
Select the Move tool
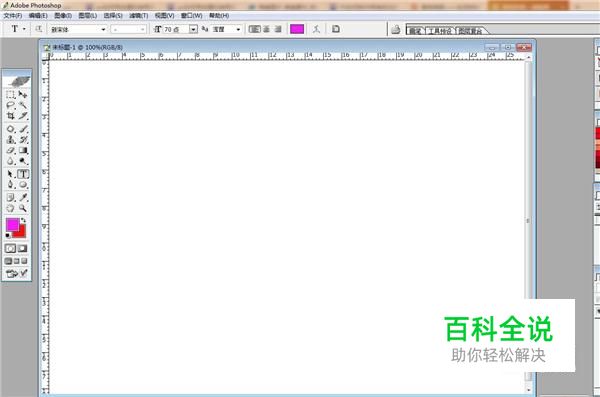tap(23, 94)
